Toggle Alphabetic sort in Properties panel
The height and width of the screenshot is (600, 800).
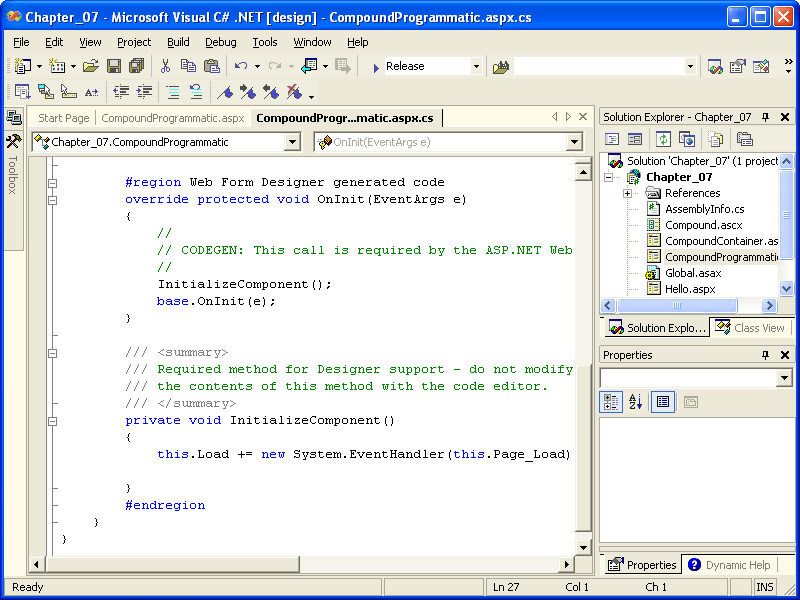tap(635, 402)
